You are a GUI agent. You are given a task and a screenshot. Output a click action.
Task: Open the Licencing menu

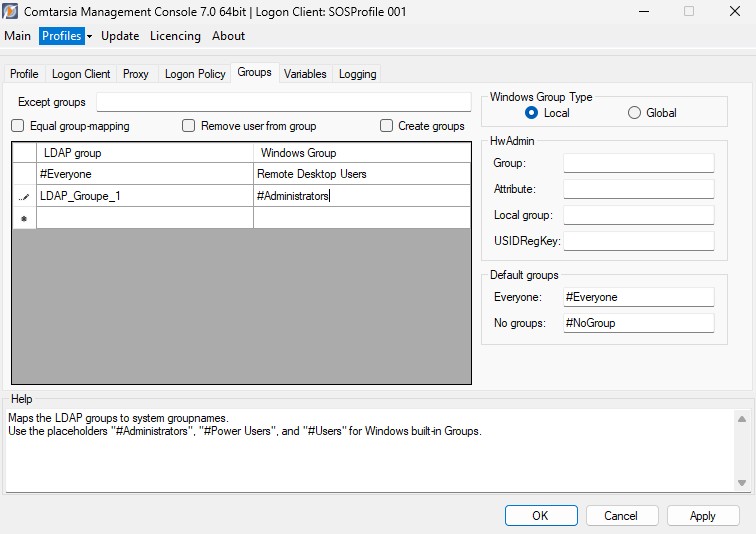[x=175, y=36]
